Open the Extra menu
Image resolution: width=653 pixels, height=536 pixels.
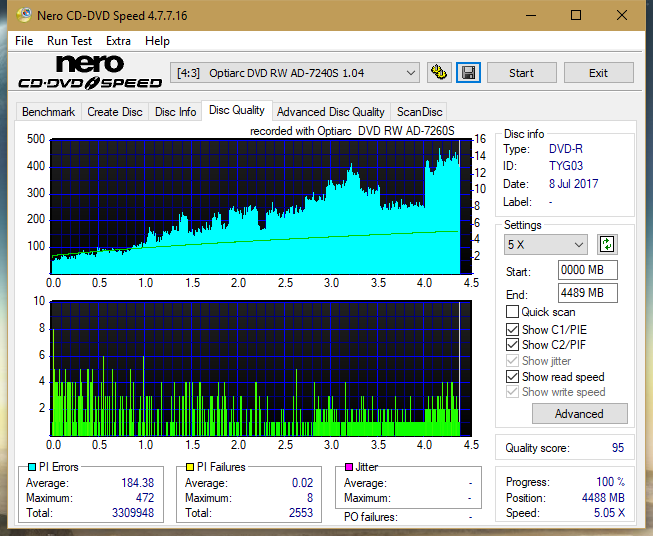point(118,41)
